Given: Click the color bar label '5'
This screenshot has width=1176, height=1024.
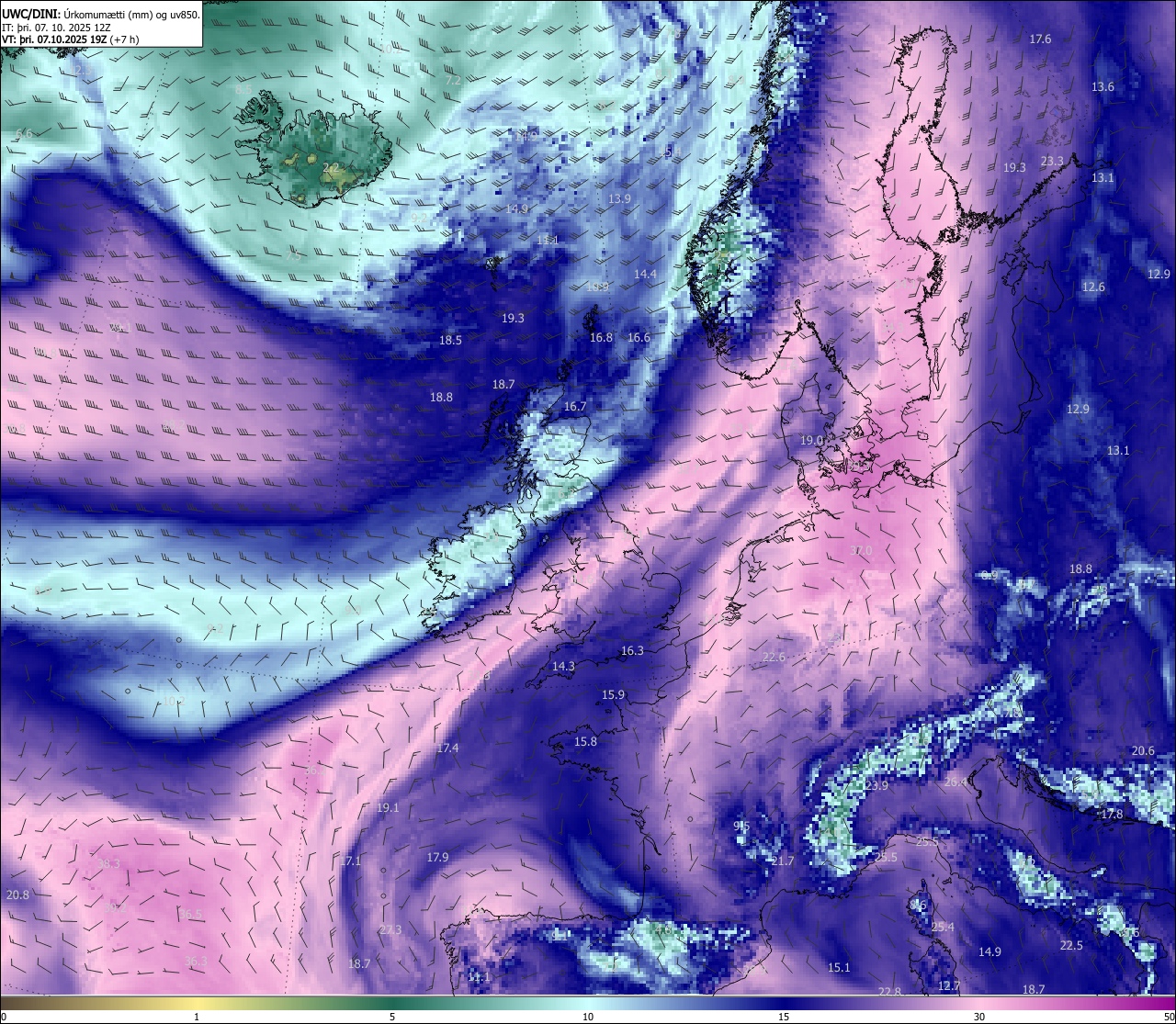Looking at the screenshot, I should click(x=392, y=1017).
